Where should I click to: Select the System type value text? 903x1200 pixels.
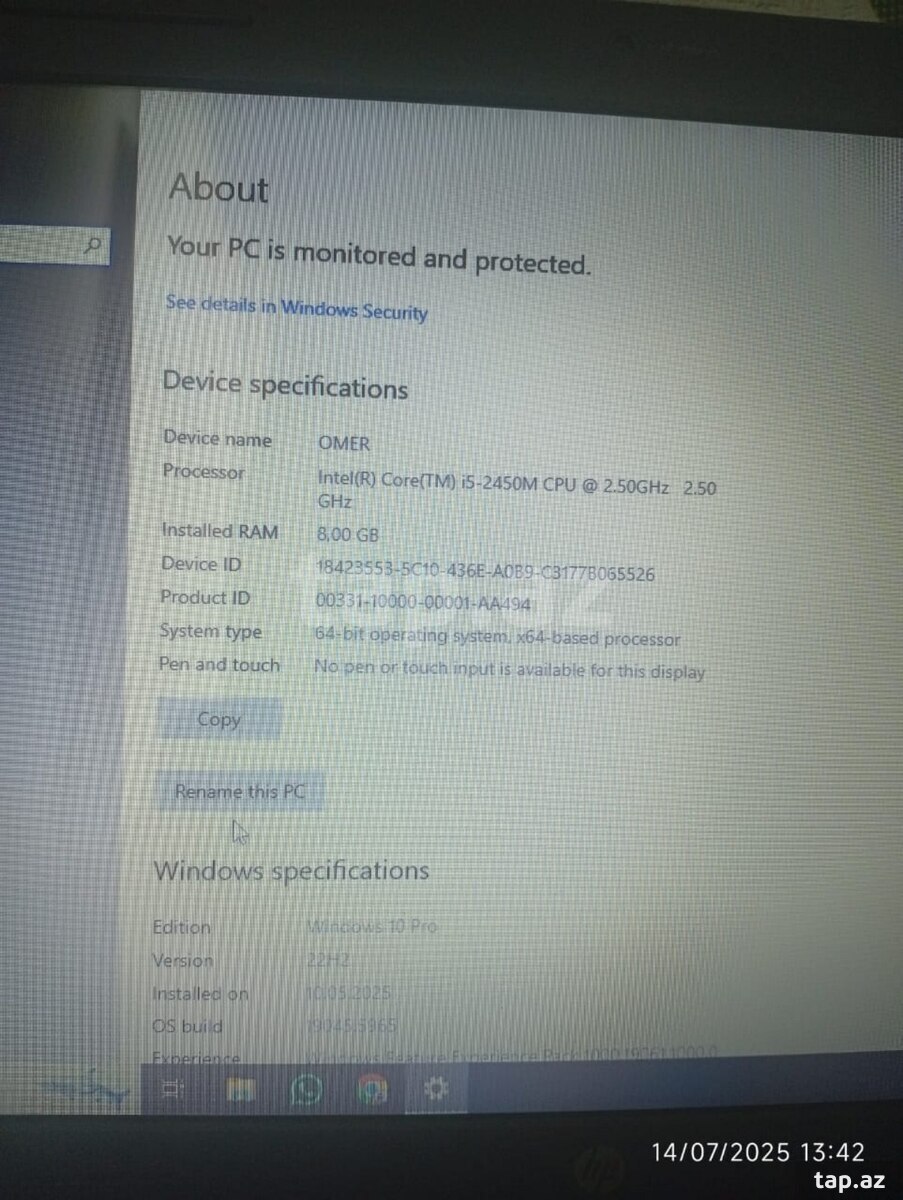click(497, 637)
